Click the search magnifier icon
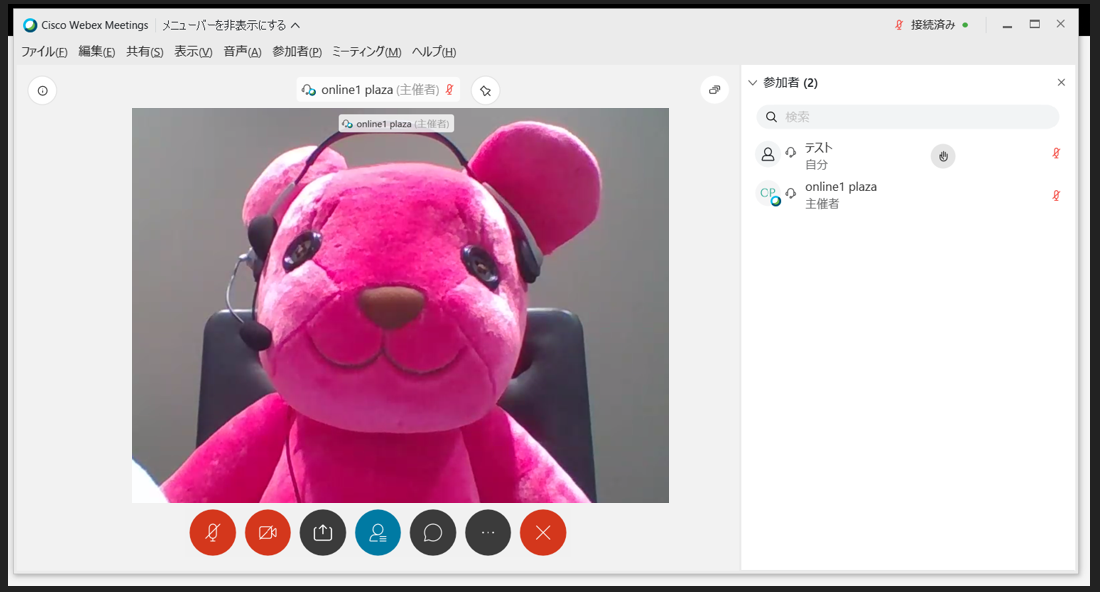Screen dimensions: 1100x592 point(771,117)
